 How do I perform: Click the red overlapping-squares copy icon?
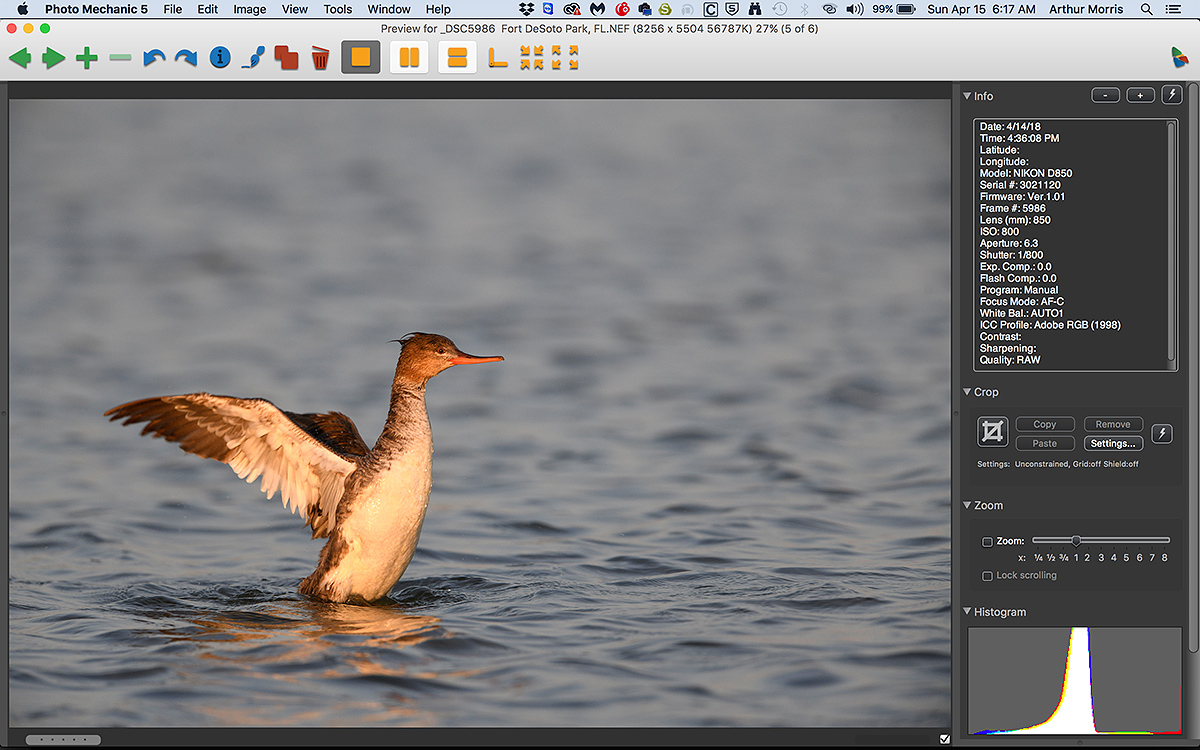tap(287, 58)
